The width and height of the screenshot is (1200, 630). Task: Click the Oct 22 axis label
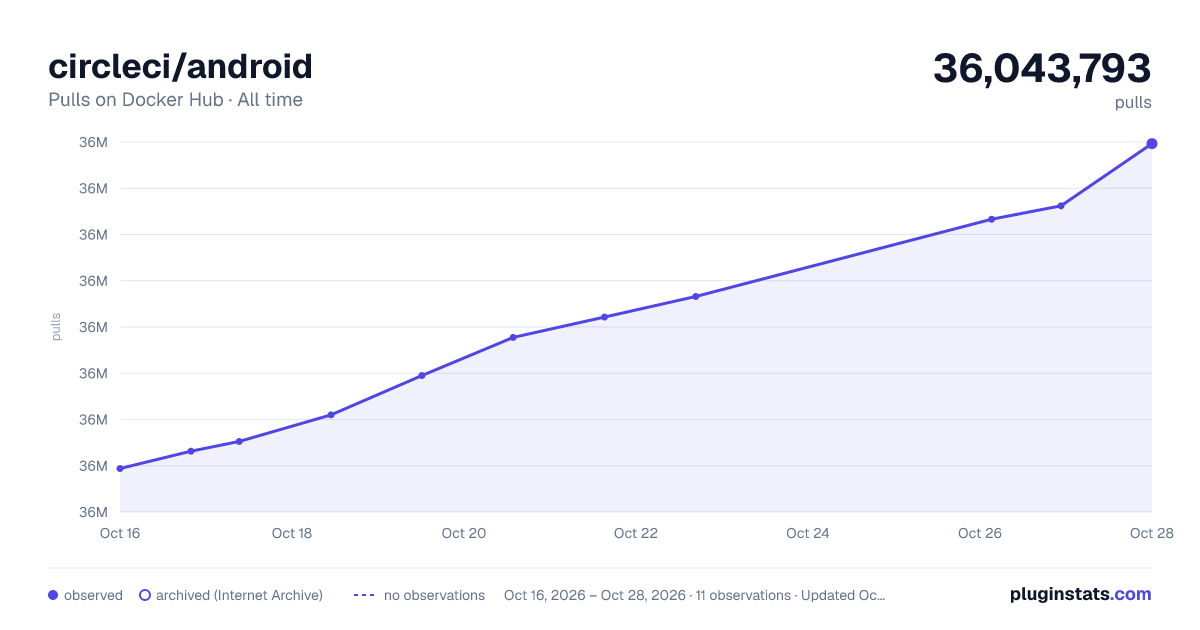pos(636,533)
